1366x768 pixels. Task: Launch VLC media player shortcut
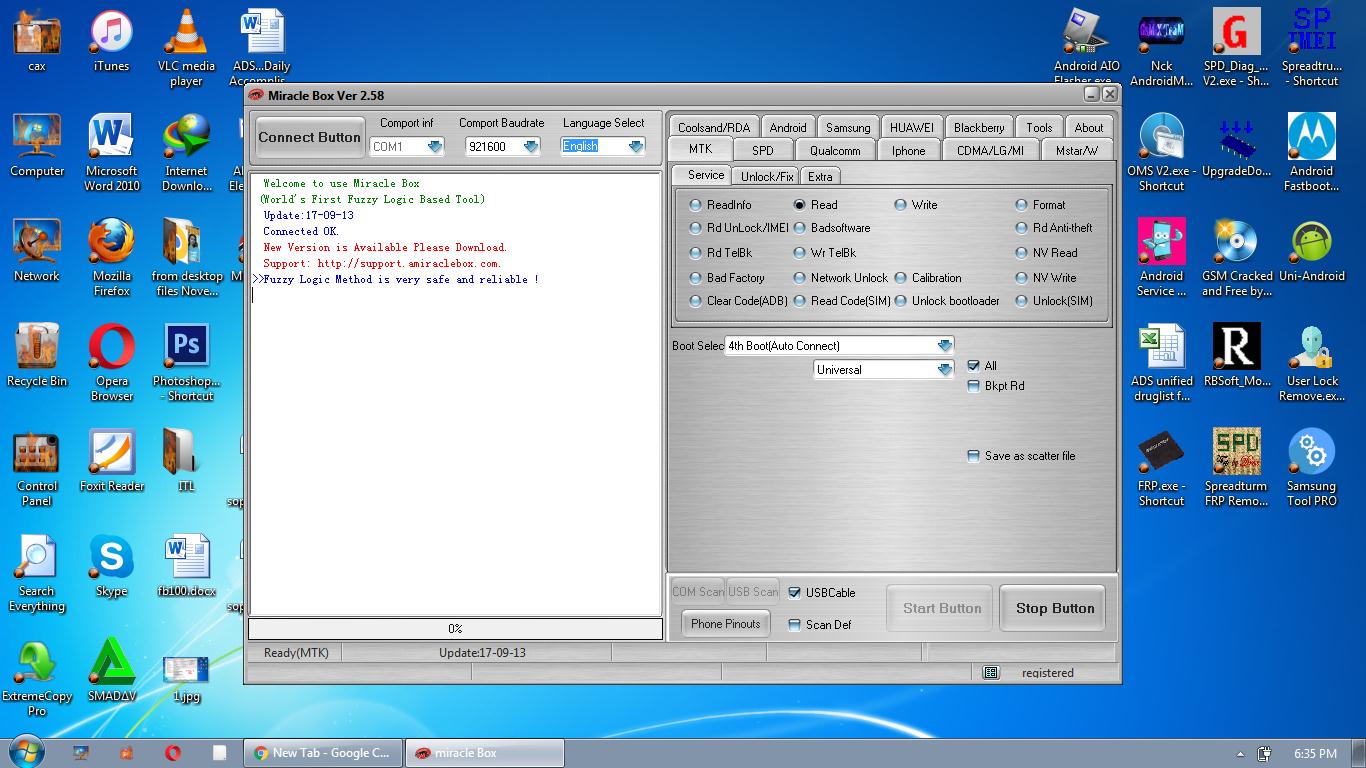click(186, 48)
